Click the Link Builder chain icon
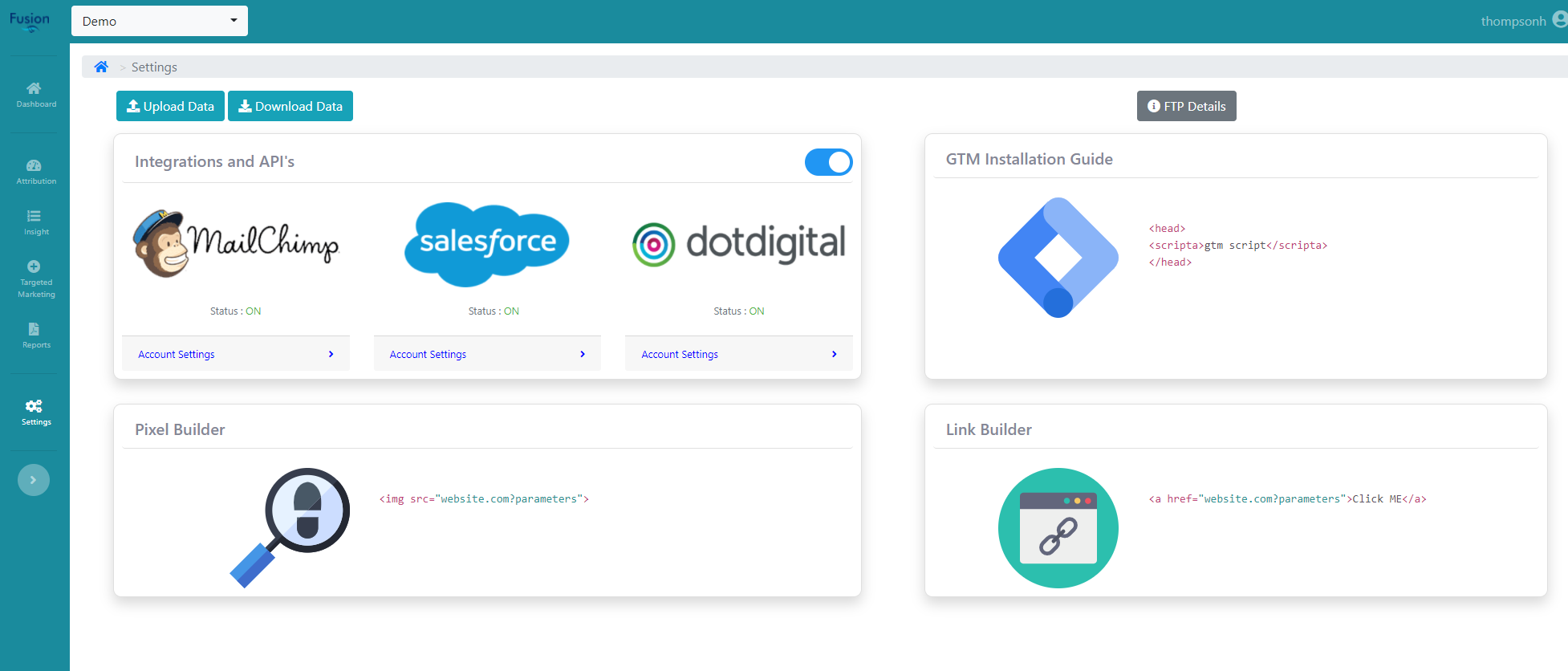This screenshot has width=1568, height=671. 1058,528
